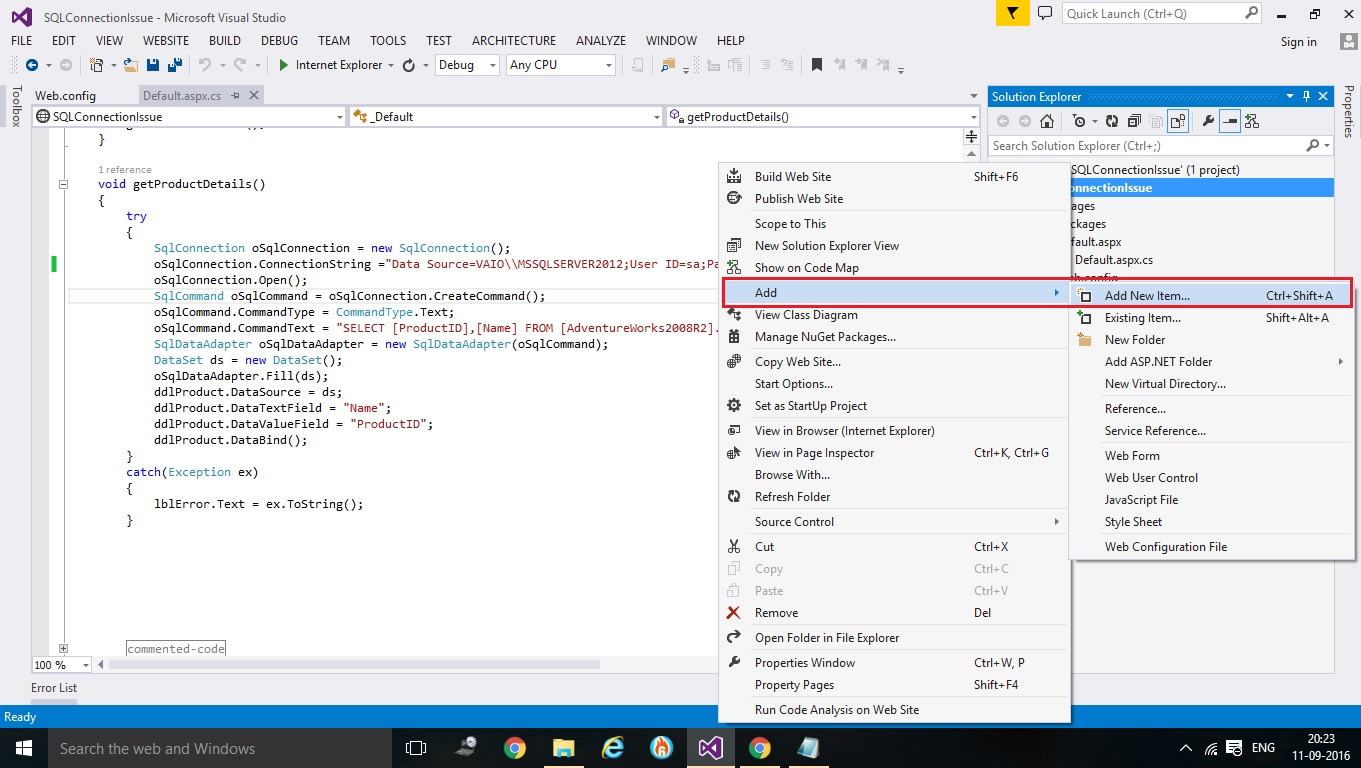Select Manage NuGet Packages... context entry

click(894, 337)
